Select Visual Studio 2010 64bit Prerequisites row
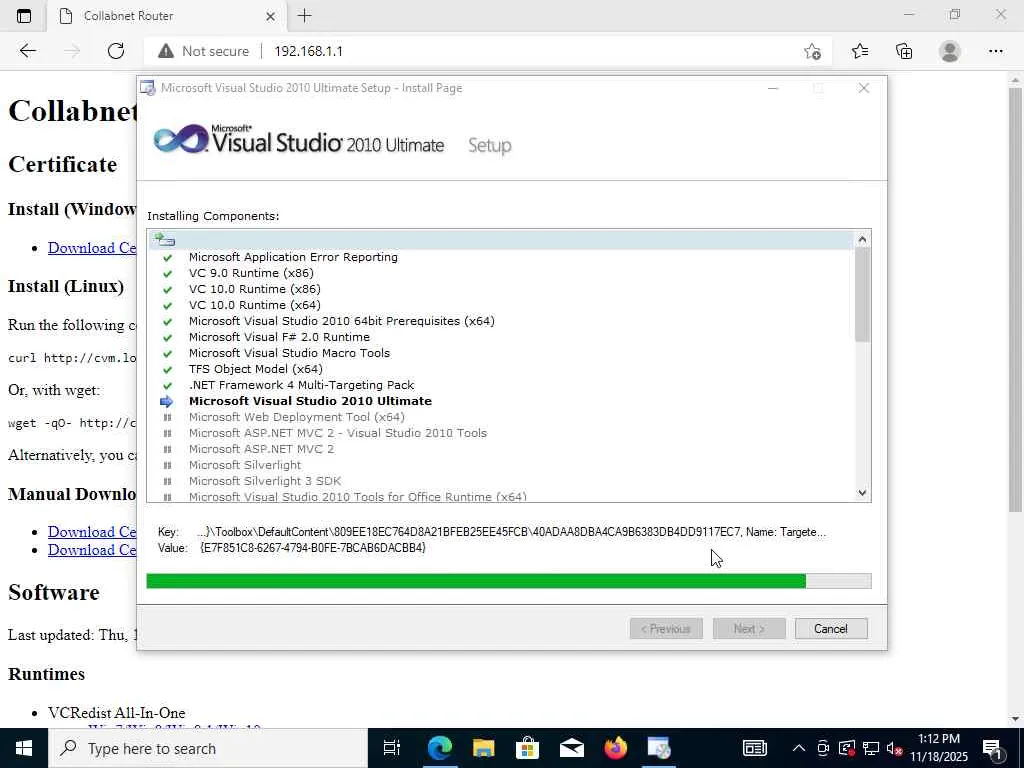The height and width of the screenshot is (768, 1024). (502, 321)
